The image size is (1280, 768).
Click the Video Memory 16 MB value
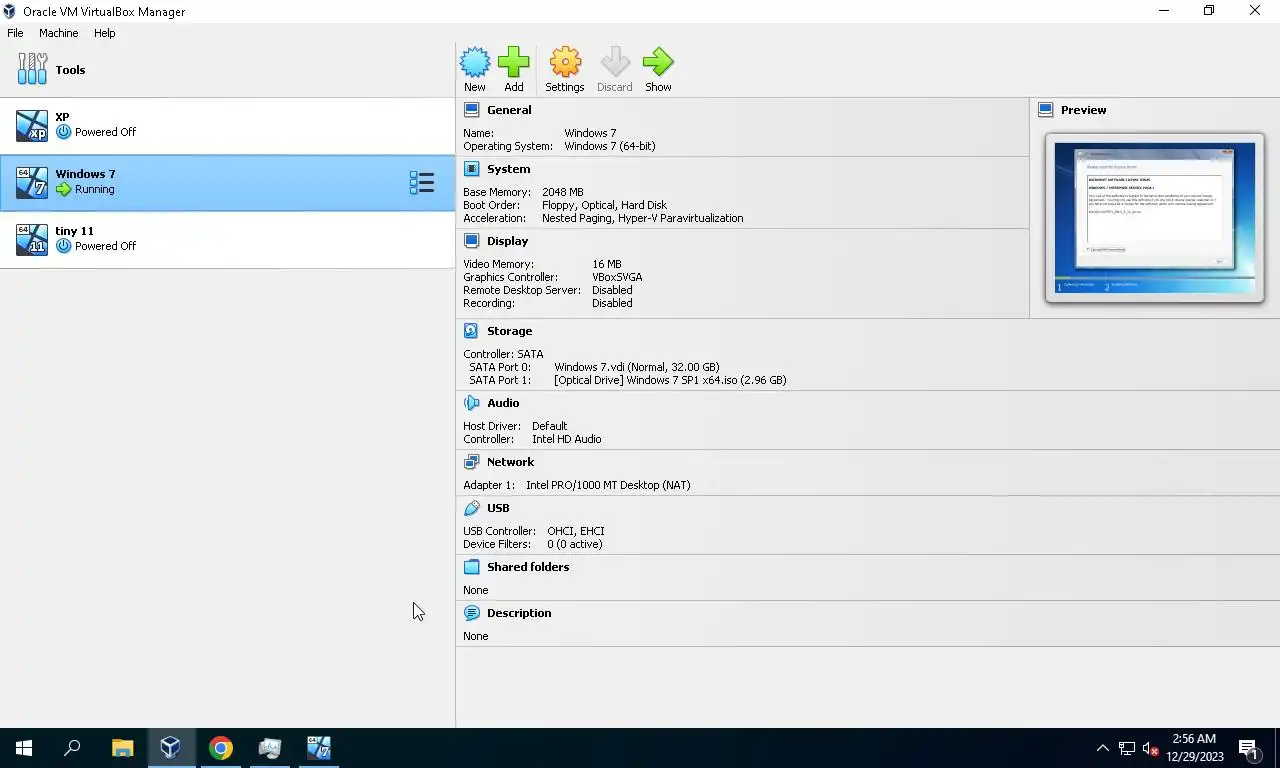point(607,264)
